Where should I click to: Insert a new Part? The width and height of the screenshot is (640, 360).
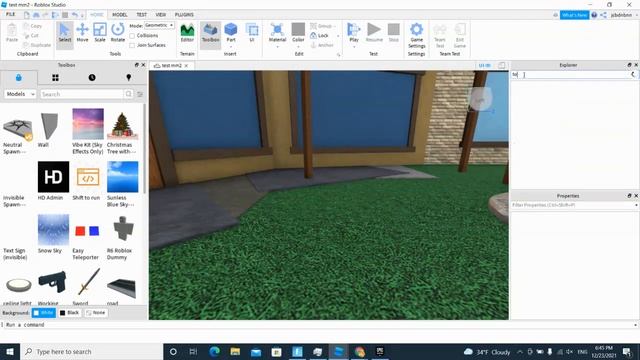tap(231, 31)
